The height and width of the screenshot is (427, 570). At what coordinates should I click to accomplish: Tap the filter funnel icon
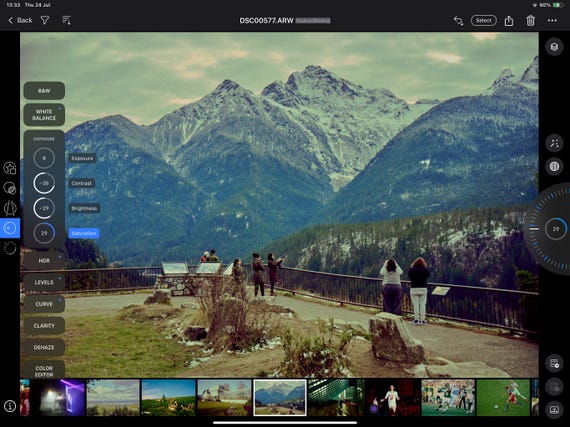pos(45,20)
